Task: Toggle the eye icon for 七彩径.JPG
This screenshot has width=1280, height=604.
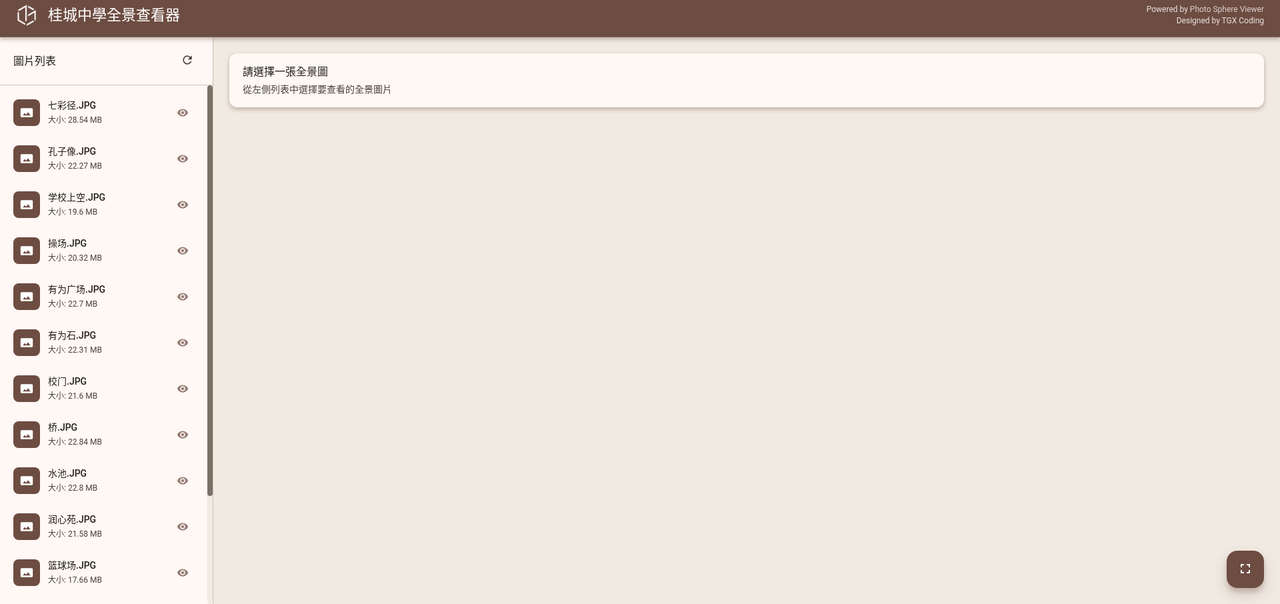Action: [182, 113]
